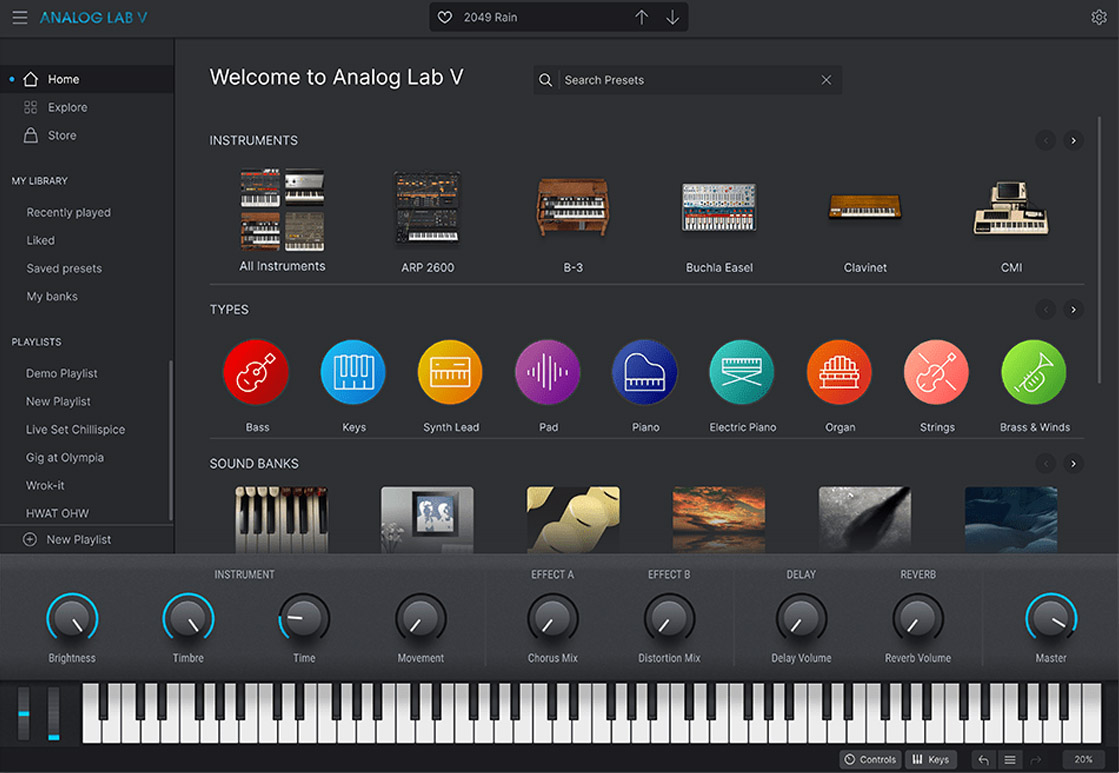Choose the Bass type icon
The width and height of the screenshot is (1119, 773).
click(x=256, y=373)
